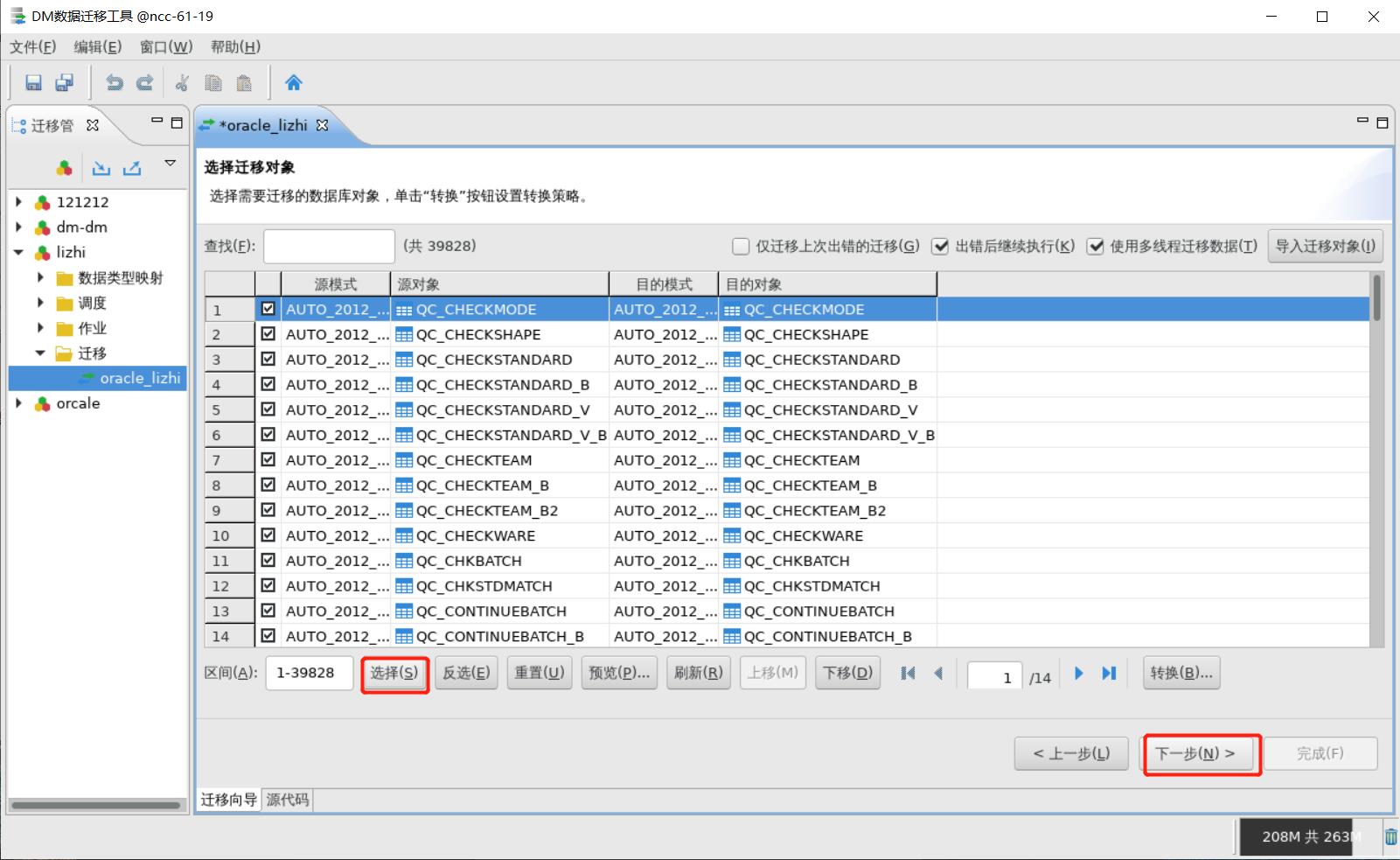The height and width of the screenshot is (860, 1400).
Task: Click the garbage collection trash icon
Action: (1390, 836)
